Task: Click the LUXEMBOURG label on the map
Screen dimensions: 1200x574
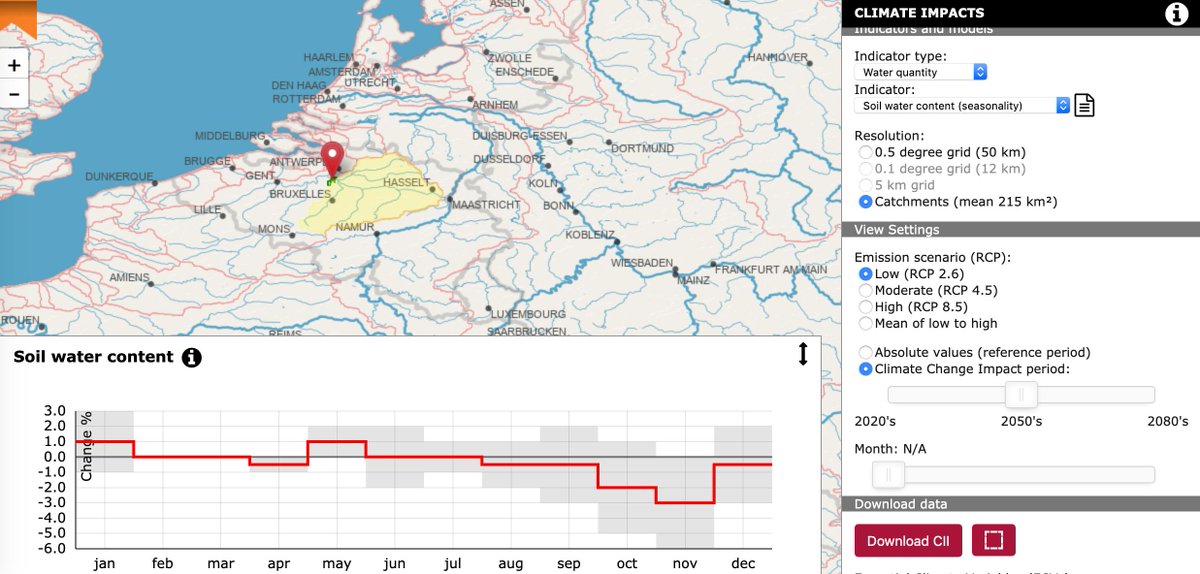Action: 529,314
